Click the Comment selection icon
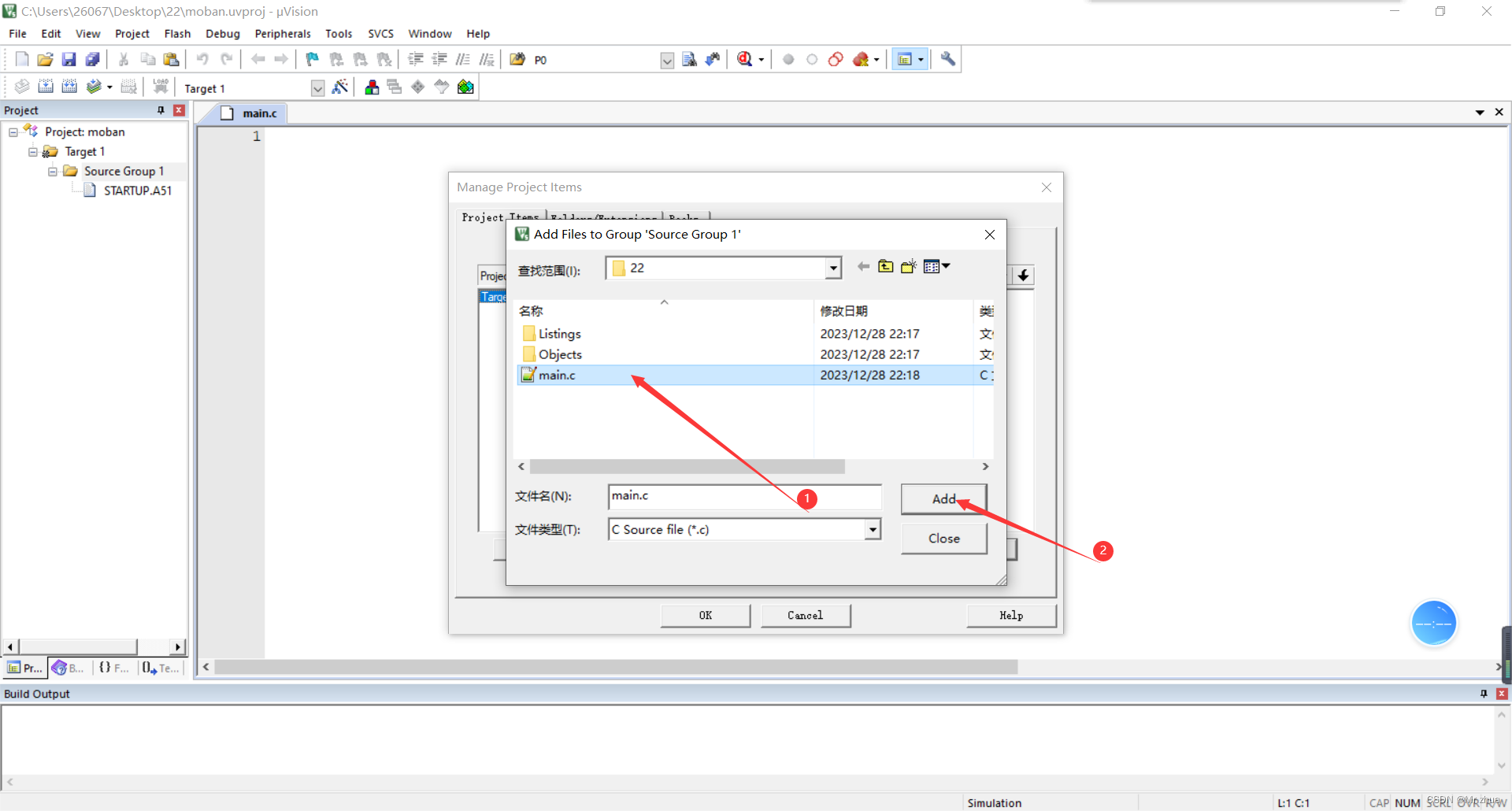Image resolution: width=1512 pixels, height=811 pixels. 463,59
